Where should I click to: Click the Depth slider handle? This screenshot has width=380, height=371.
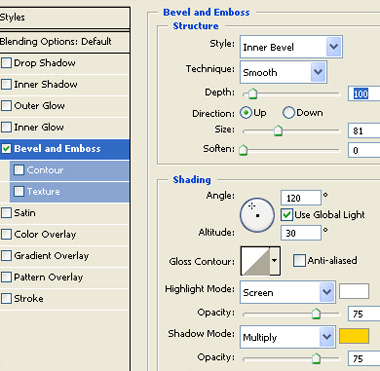coord(253,94)
